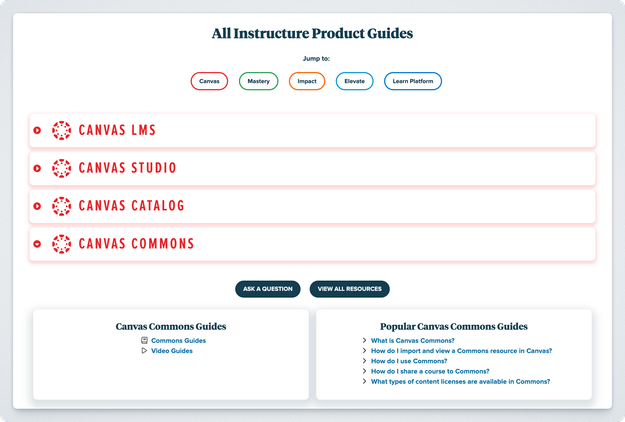Click the Canvas Studio logo icon

coord(62,168)
